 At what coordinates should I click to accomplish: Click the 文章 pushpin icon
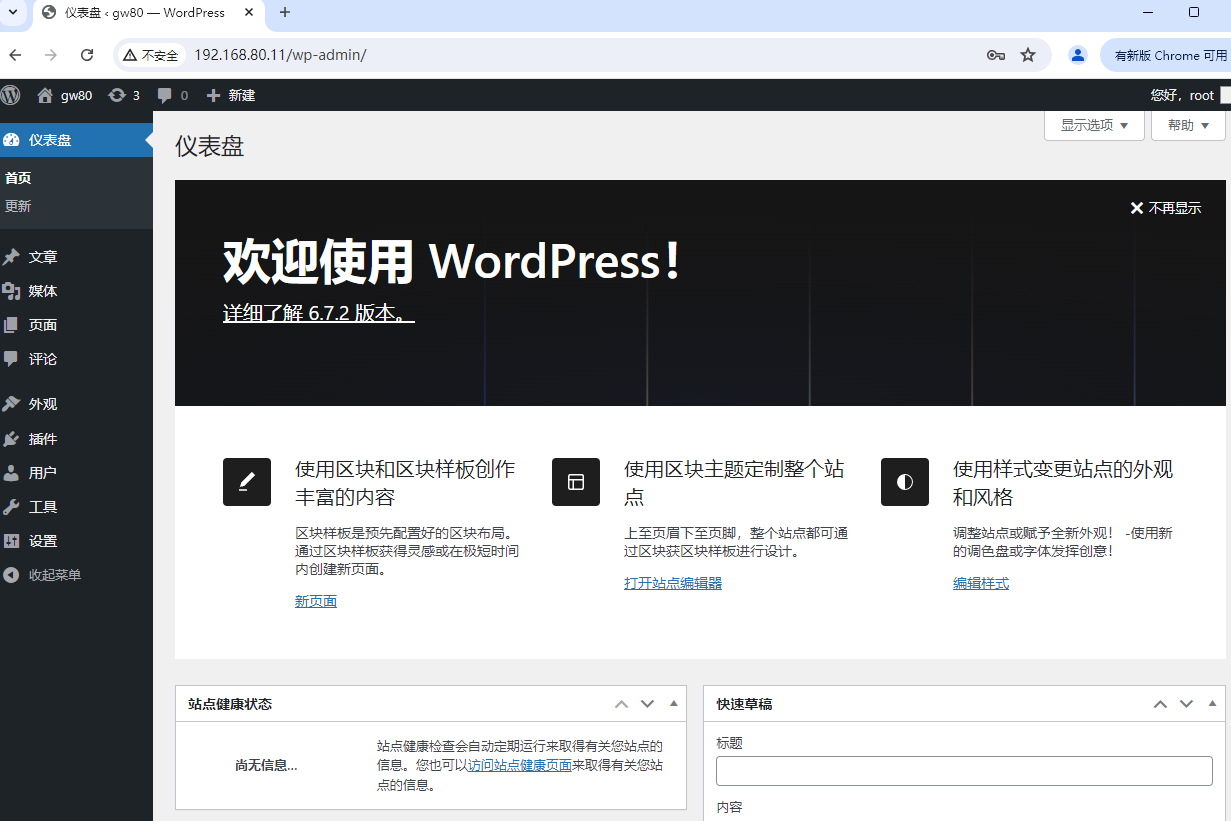tap(11, 257)
